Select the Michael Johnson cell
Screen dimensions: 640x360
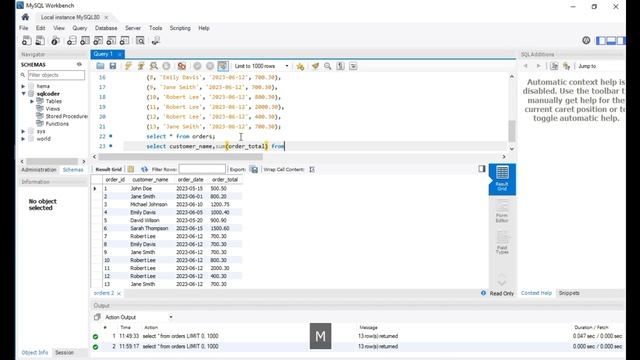point(149,204)
